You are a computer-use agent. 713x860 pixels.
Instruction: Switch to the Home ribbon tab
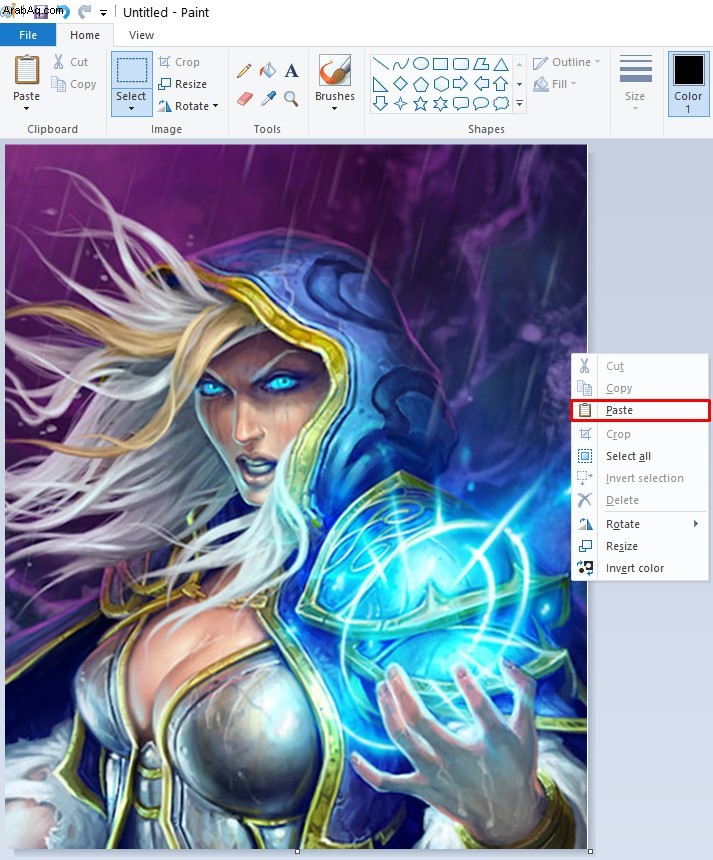click(85, 35)
